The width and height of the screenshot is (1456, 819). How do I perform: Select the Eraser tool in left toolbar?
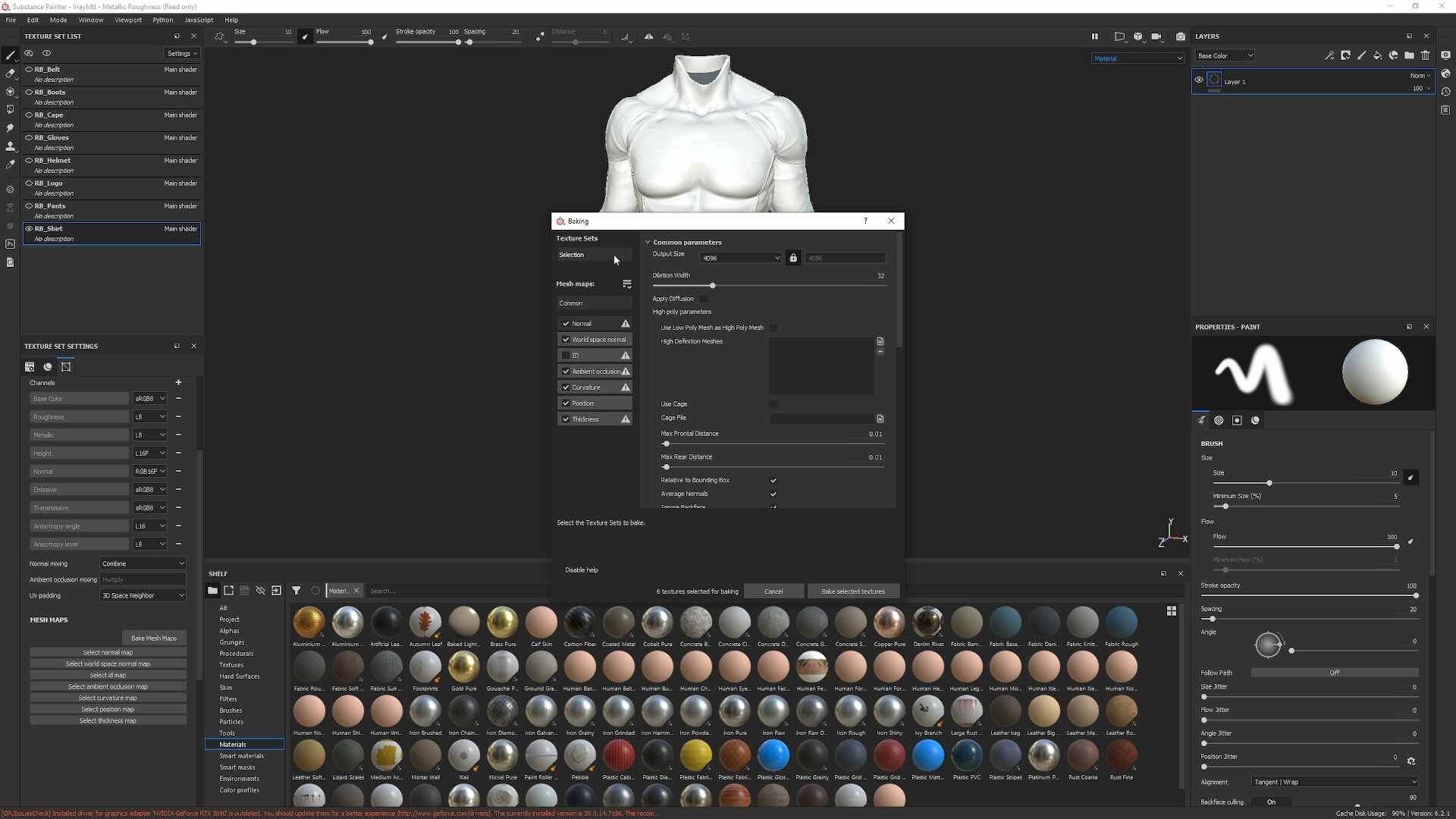10,74
